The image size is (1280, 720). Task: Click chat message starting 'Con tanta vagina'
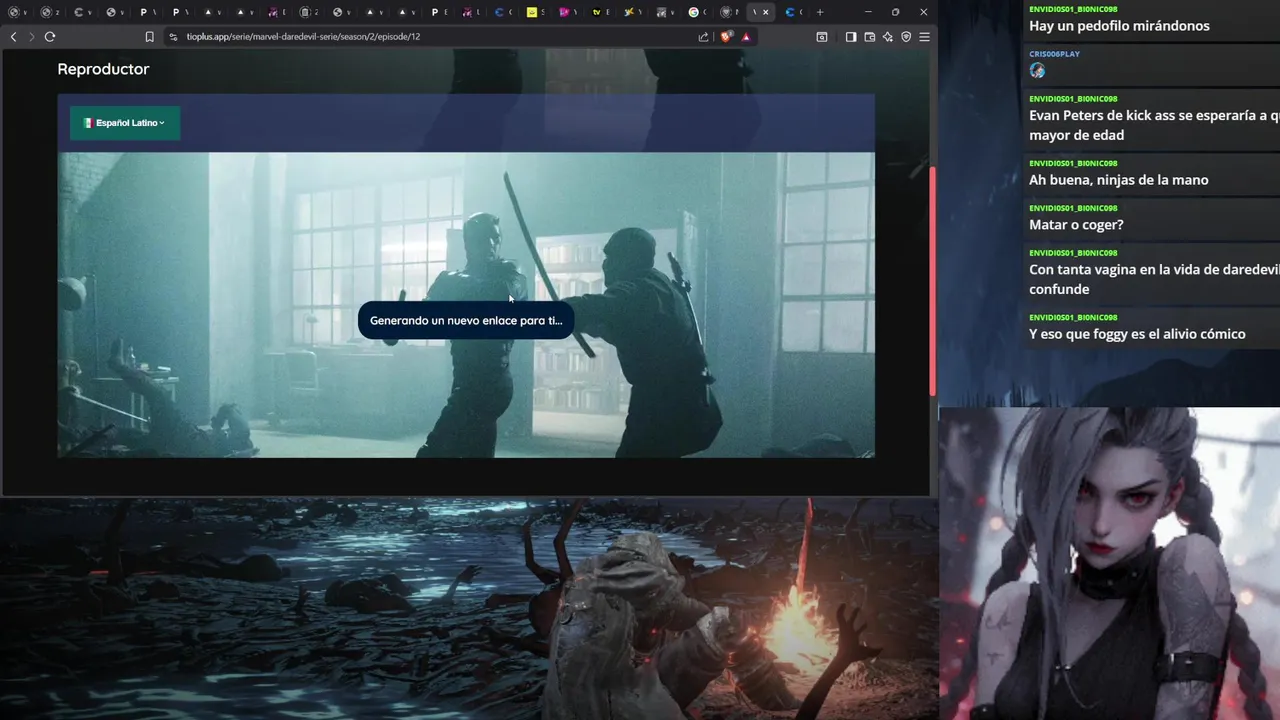1154,279
